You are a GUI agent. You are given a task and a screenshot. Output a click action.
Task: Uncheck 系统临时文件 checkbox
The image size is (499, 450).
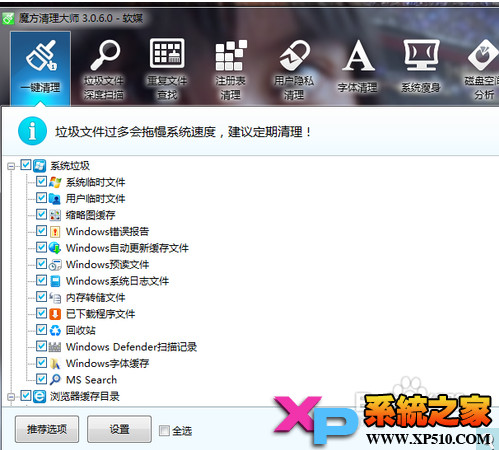coord(41,182)
